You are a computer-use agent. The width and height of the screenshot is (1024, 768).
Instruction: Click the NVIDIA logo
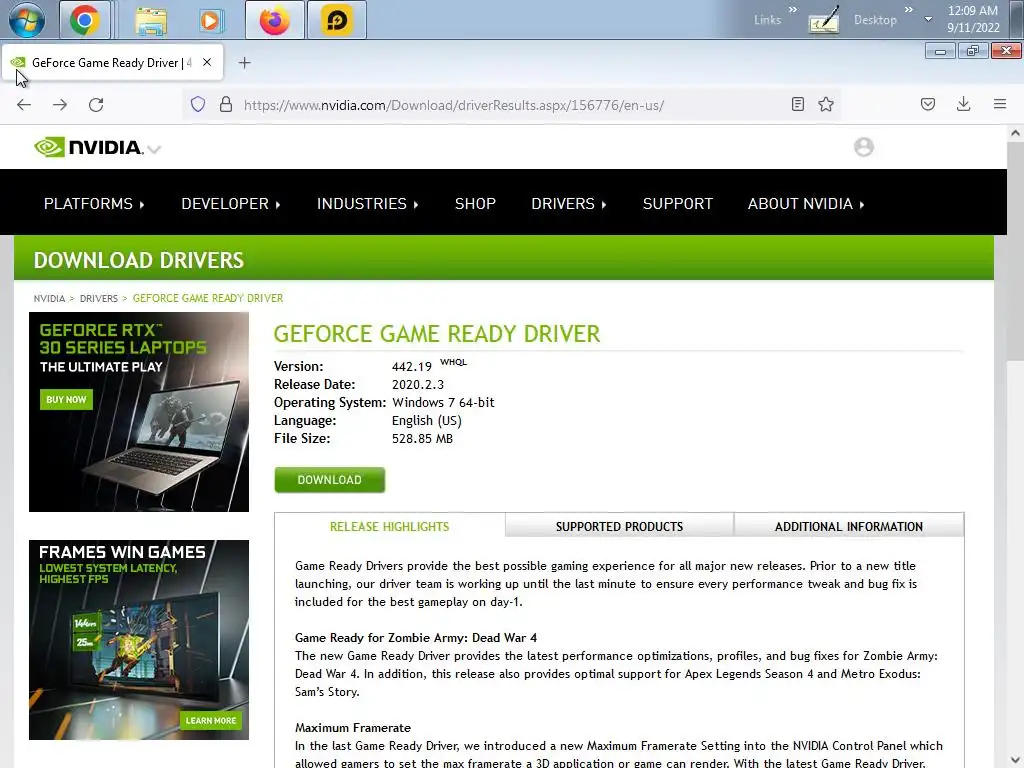coord(88,147)
